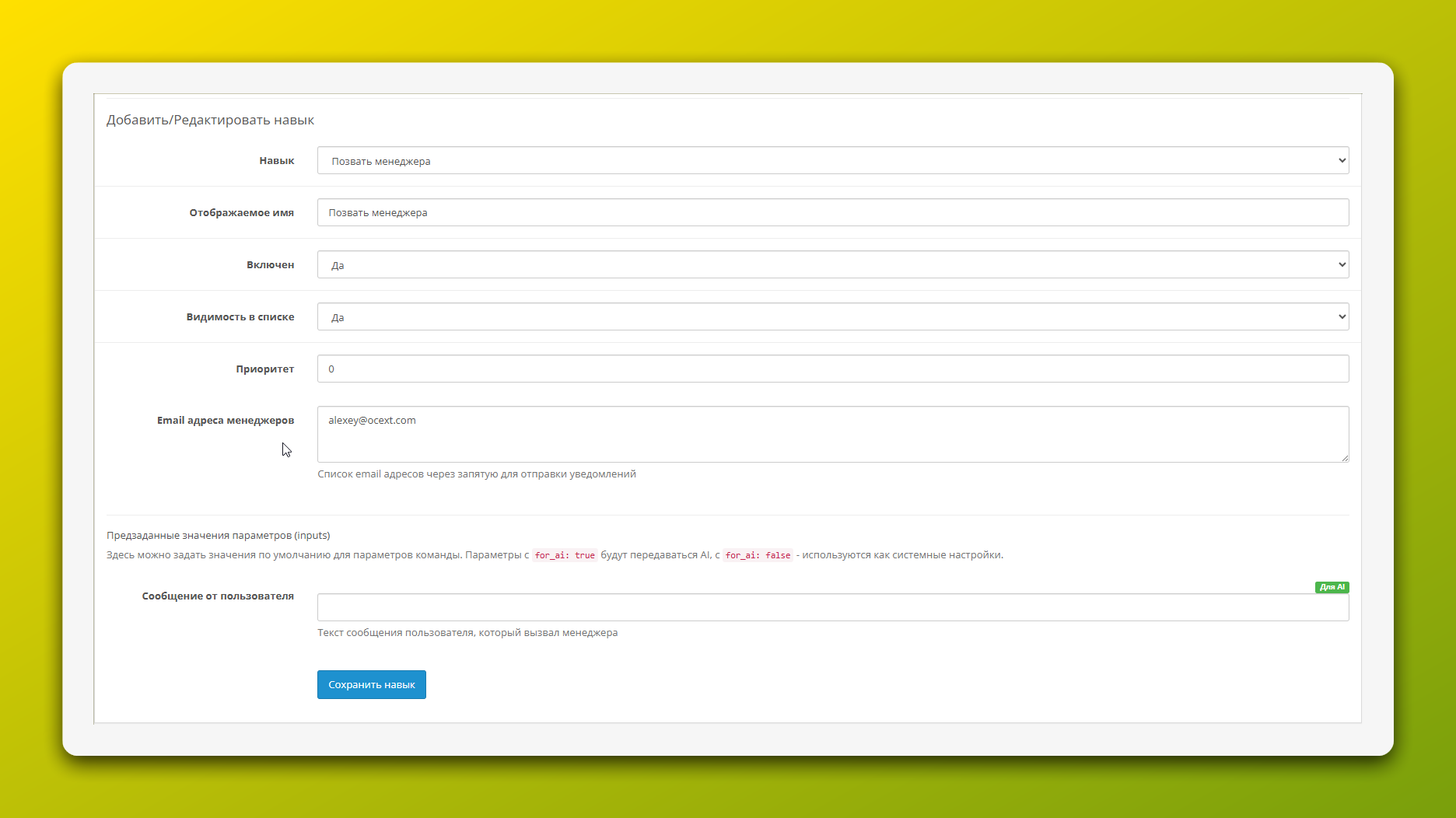Click the Сообщение от пользователя label
This screenshot has height=818, width=1456.
[218, 596]
